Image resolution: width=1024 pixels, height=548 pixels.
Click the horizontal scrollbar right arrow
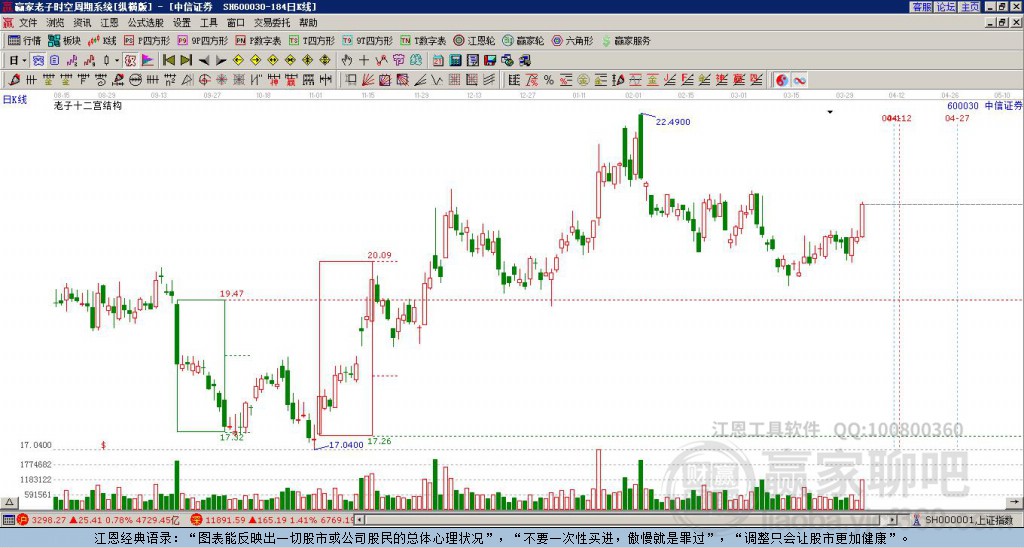893,520
